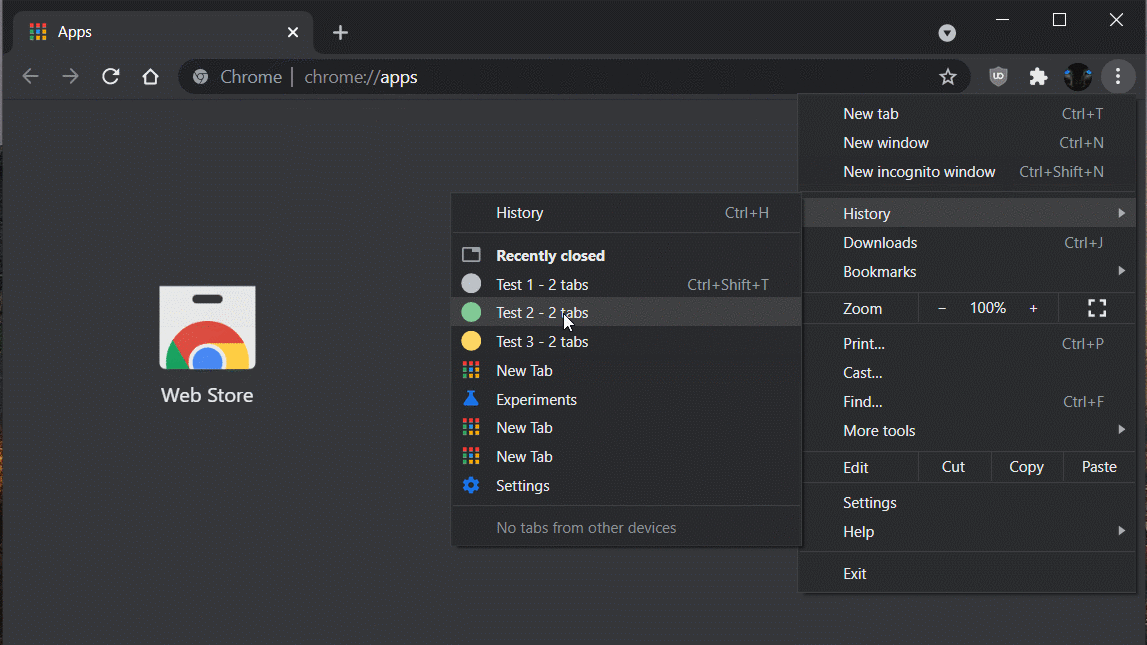Viewport: 1147px width, 645px height.
Task: Expand the More tools submenu
Action: (x=879, y=430)
